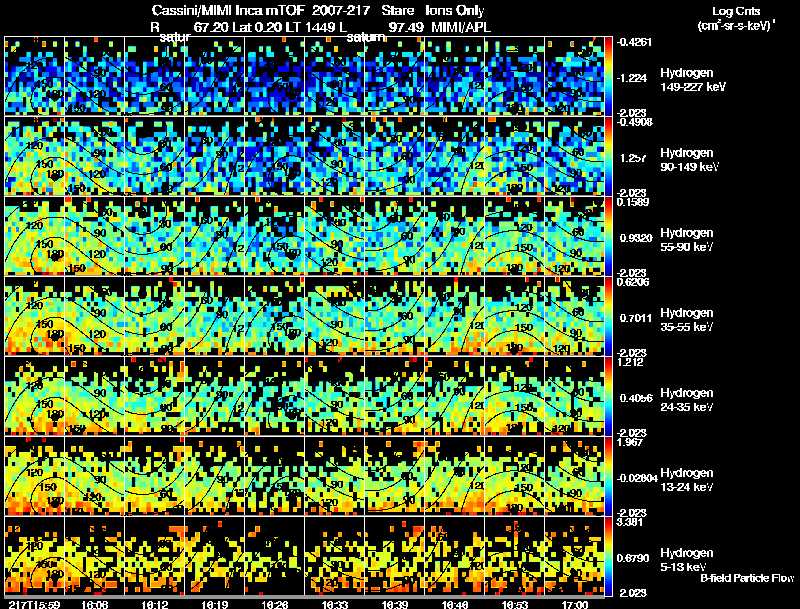Click the 2007-217 date in the header
Viewport: 800px width, 609px height.
340,11
